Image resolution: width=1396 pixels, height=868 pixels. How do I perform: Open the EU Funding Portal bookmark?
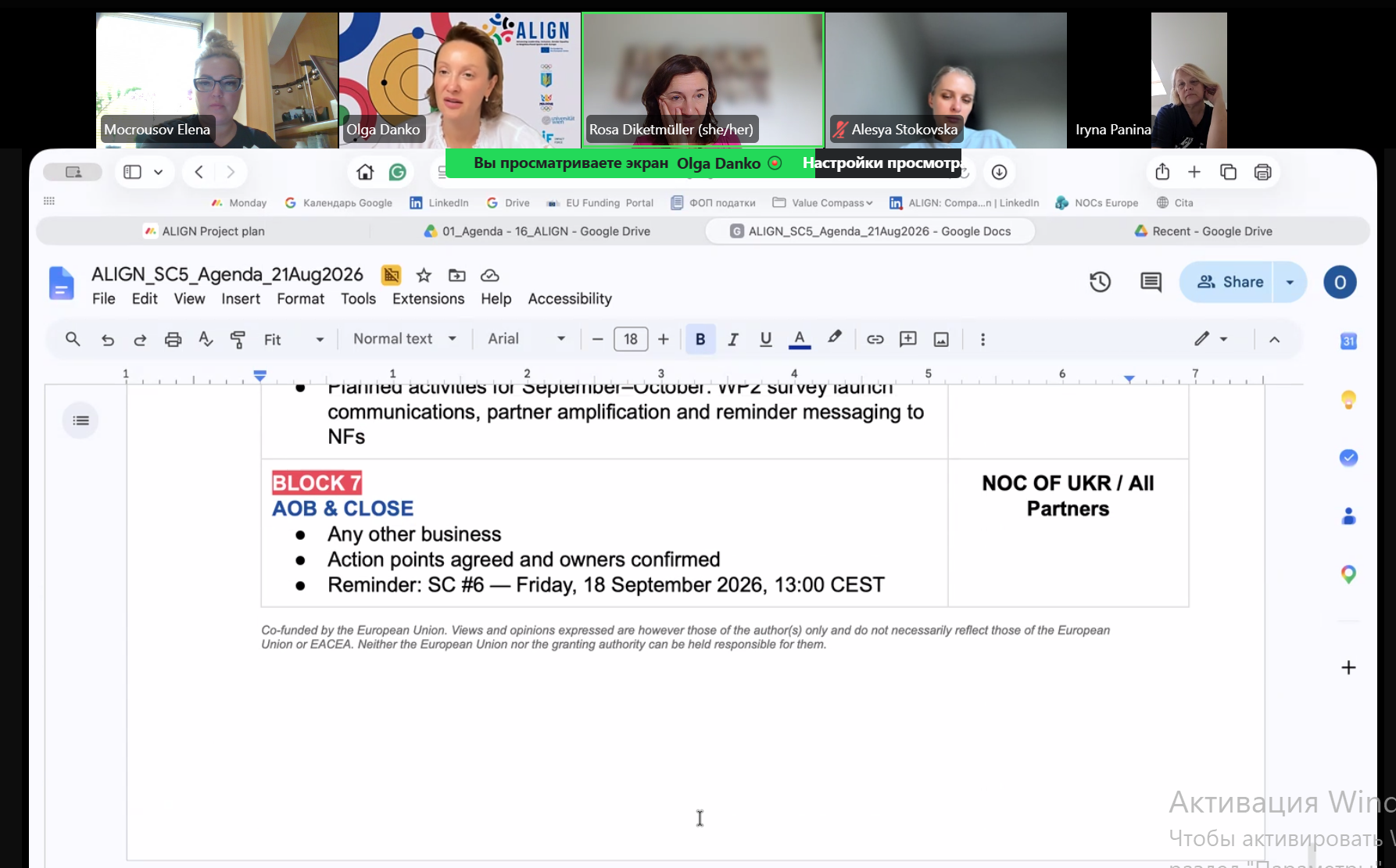coord(600,203)
